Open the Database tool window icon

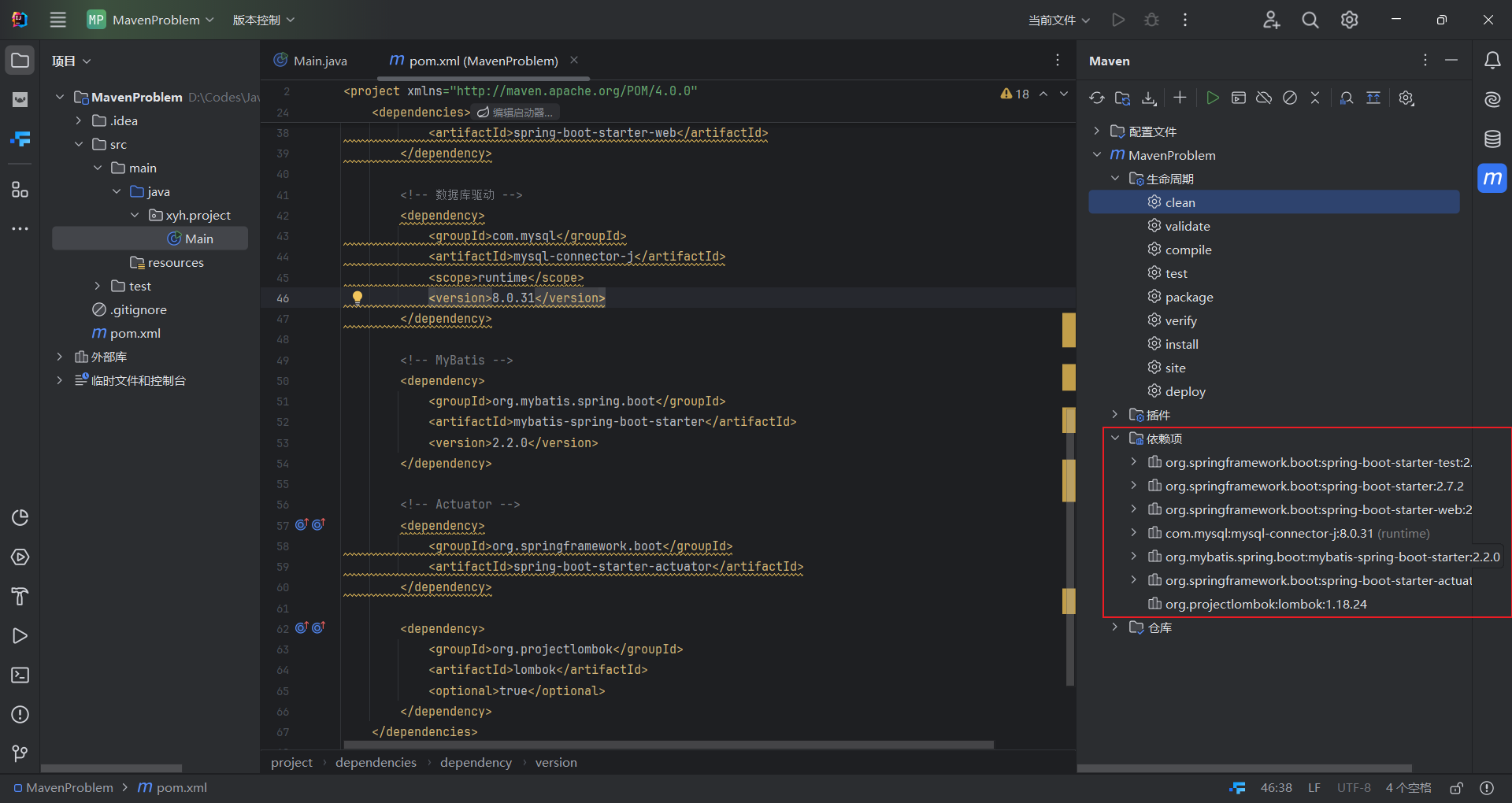[1492, 139]
